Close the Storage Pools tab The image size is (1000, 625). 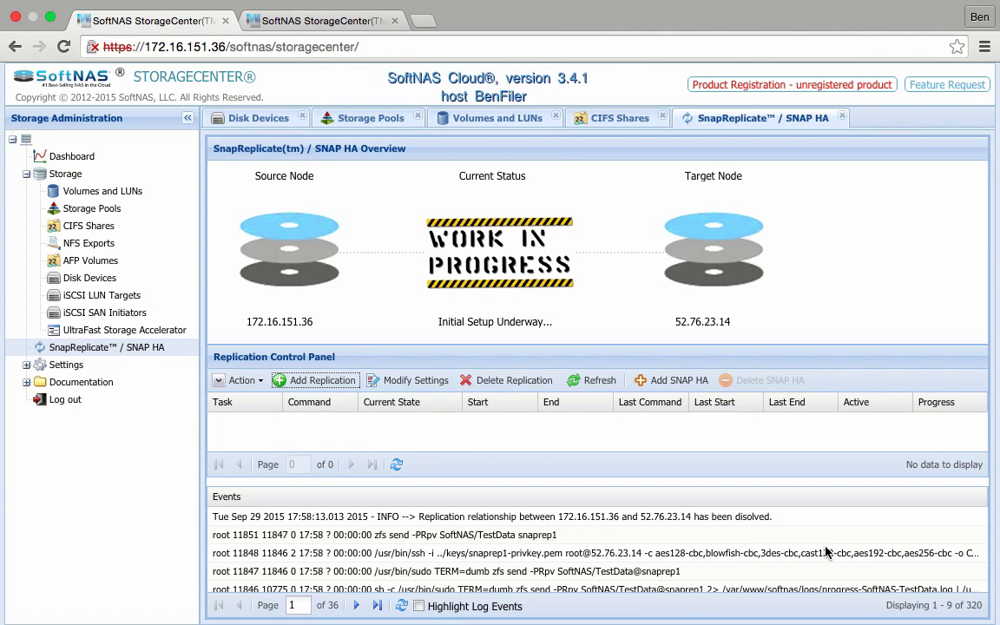click(418, 115)
